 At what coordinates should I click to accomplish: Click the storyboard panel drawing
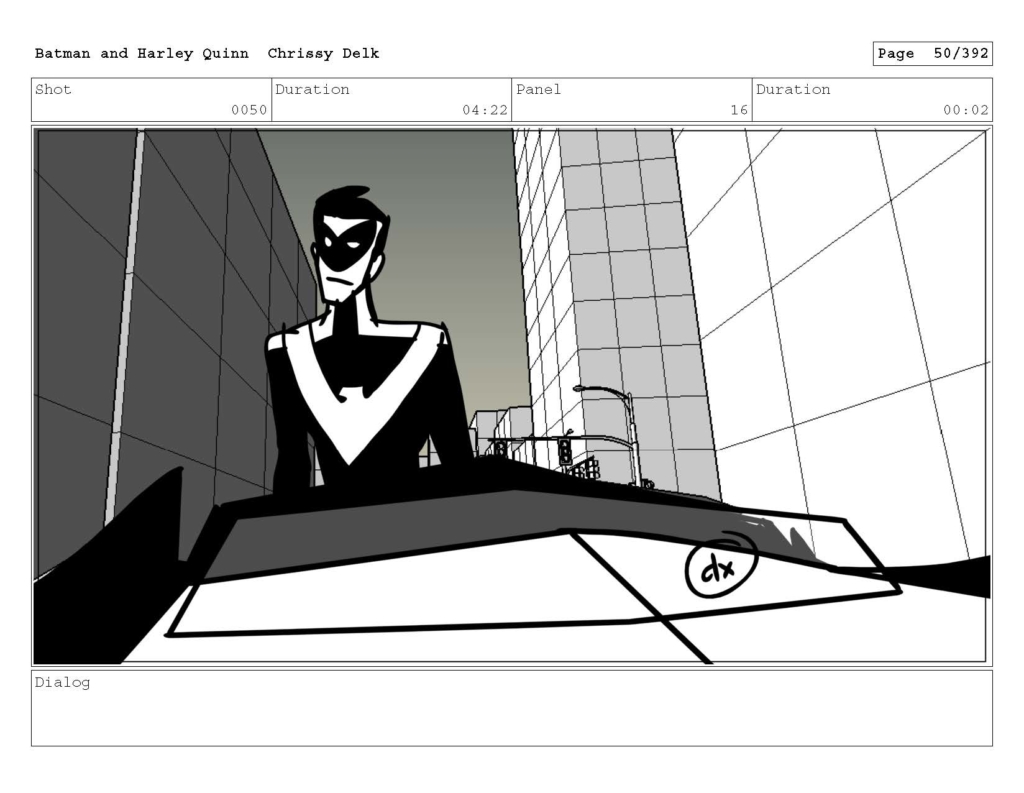point(512,396)
